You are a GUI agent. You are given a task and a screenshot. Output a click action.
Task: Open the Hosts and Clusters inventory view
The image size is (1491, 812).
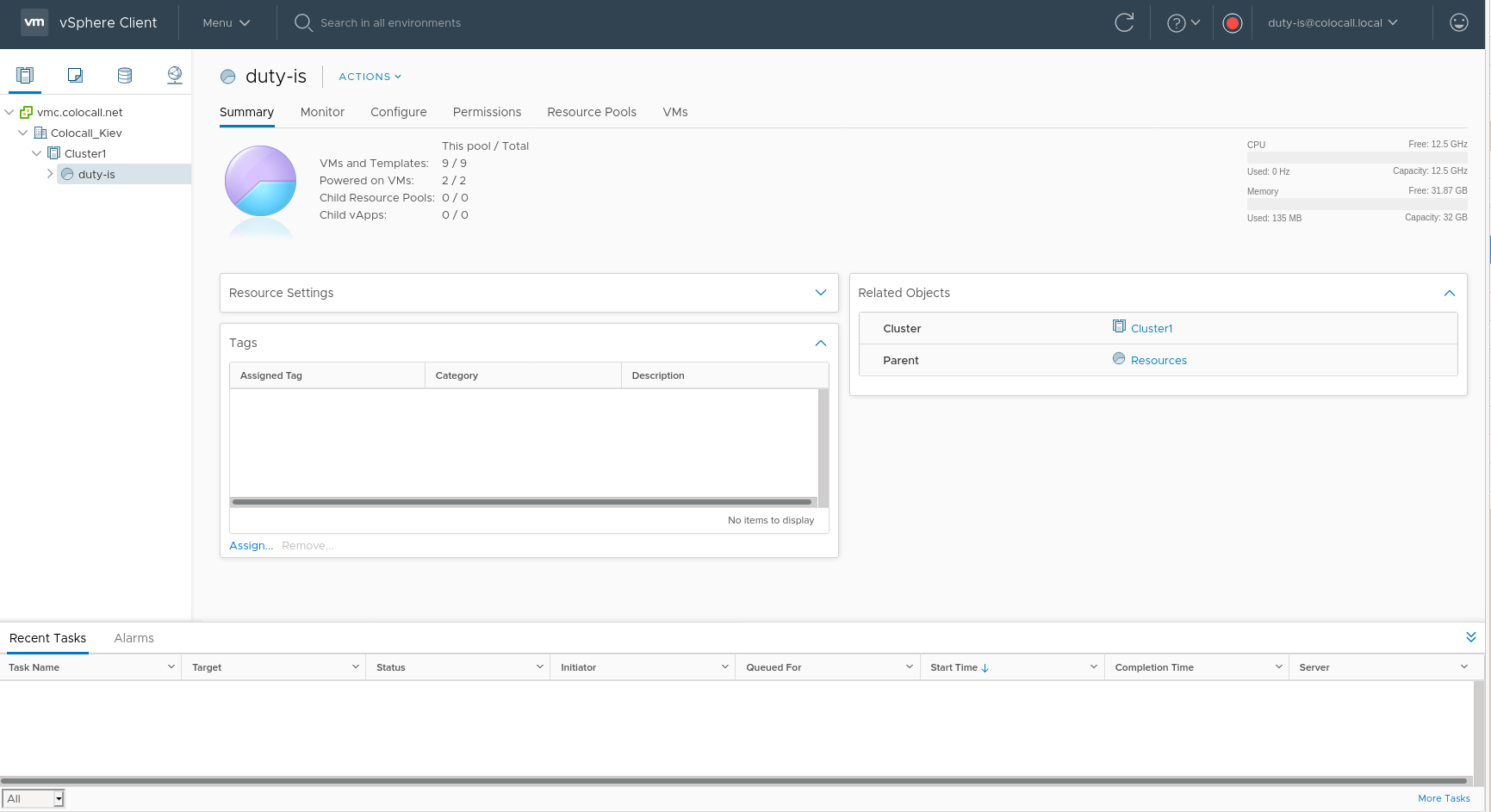point(25,75)
